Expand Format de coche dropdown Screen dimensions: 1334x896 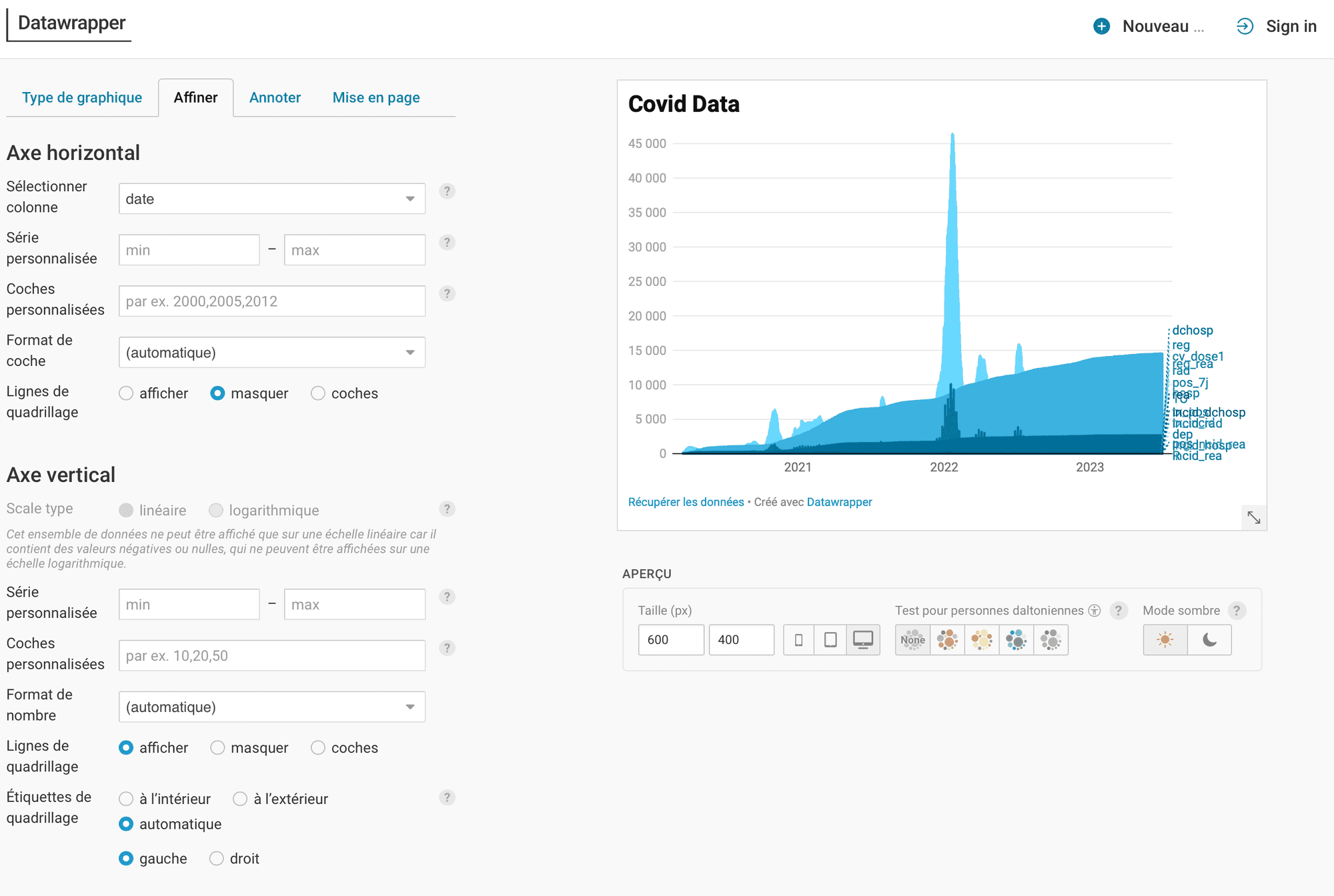point(271,353)
